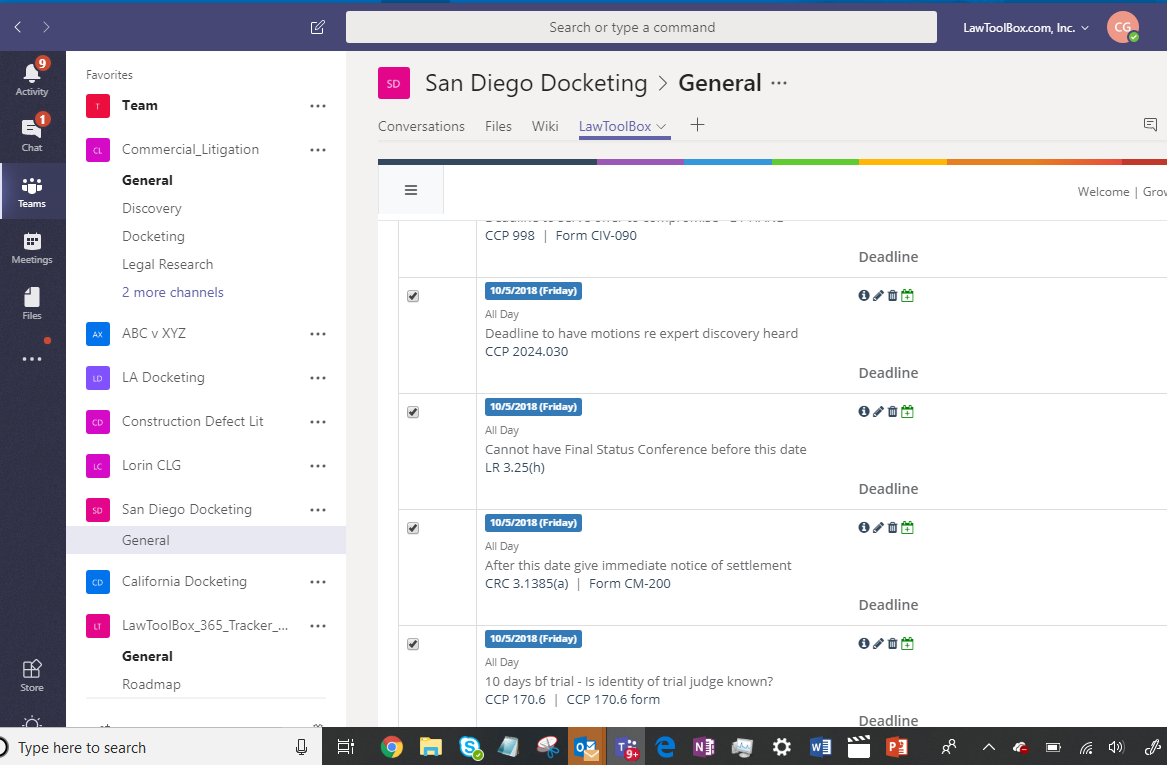The image size is (1167, 765).
Task: Open the Files icon in sidebar
Action: [x=32, y=302]
